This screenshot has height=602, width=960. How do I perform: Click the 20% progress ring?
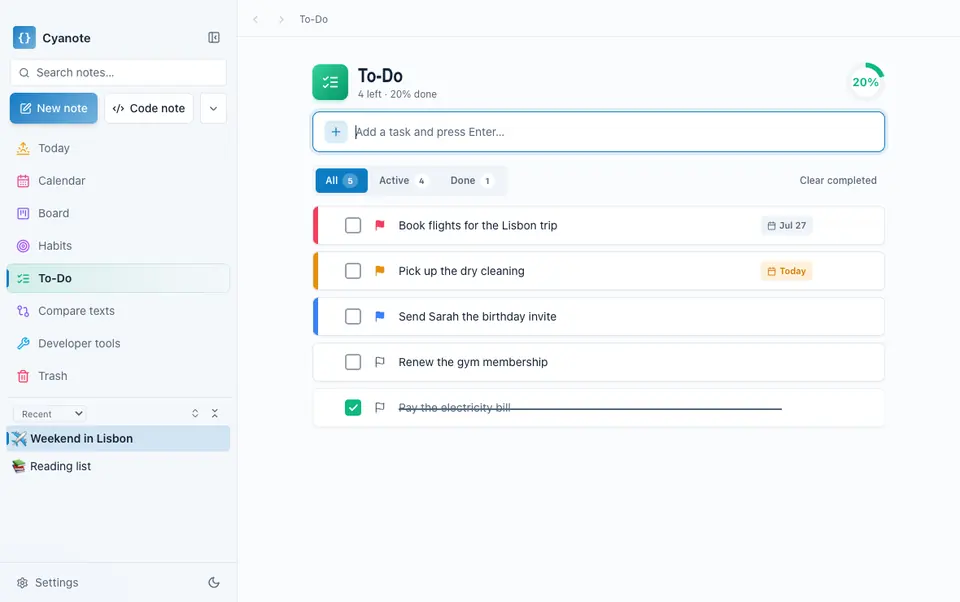pyautogui.click(x=865, y=82)
